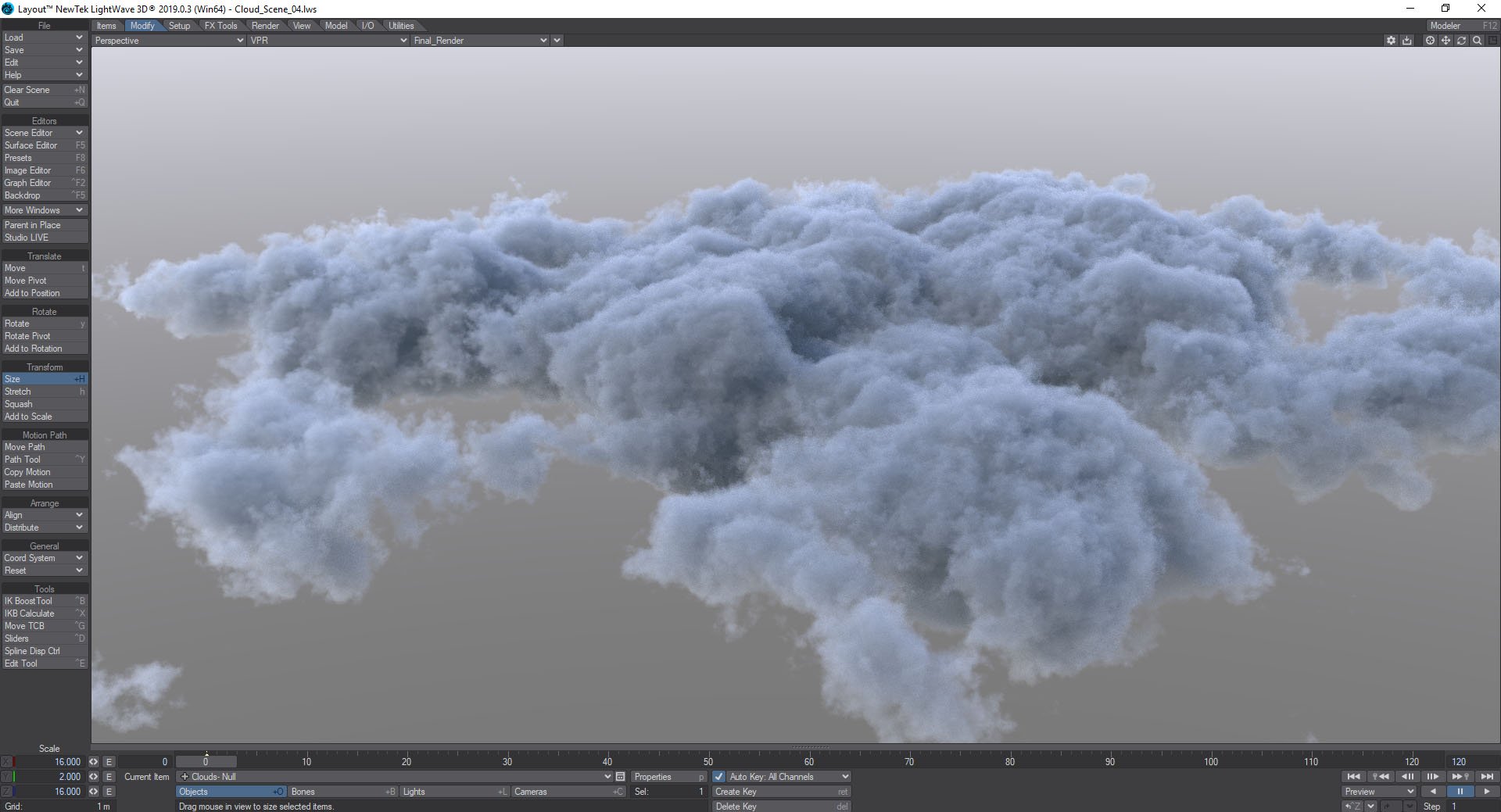Click the viewport center-on-item crosshair icon

coord(1430,41)
